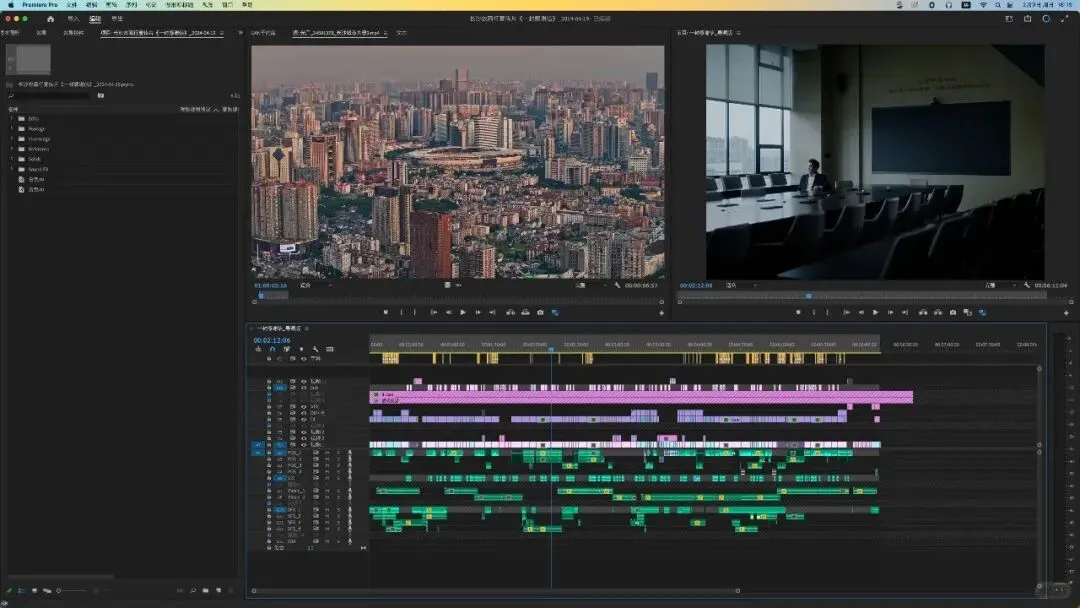Image resolution: width=1080 pixels, height=608 pixels.
Task: Open the Source monitor settings wrench
Action: click(x=618, y=285)
